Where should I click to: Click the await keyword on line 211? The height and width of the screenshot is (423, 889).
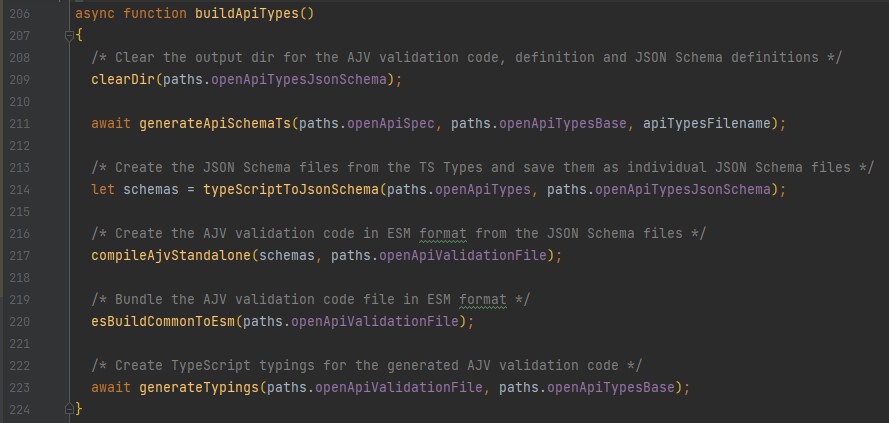(x=111, y=124)
